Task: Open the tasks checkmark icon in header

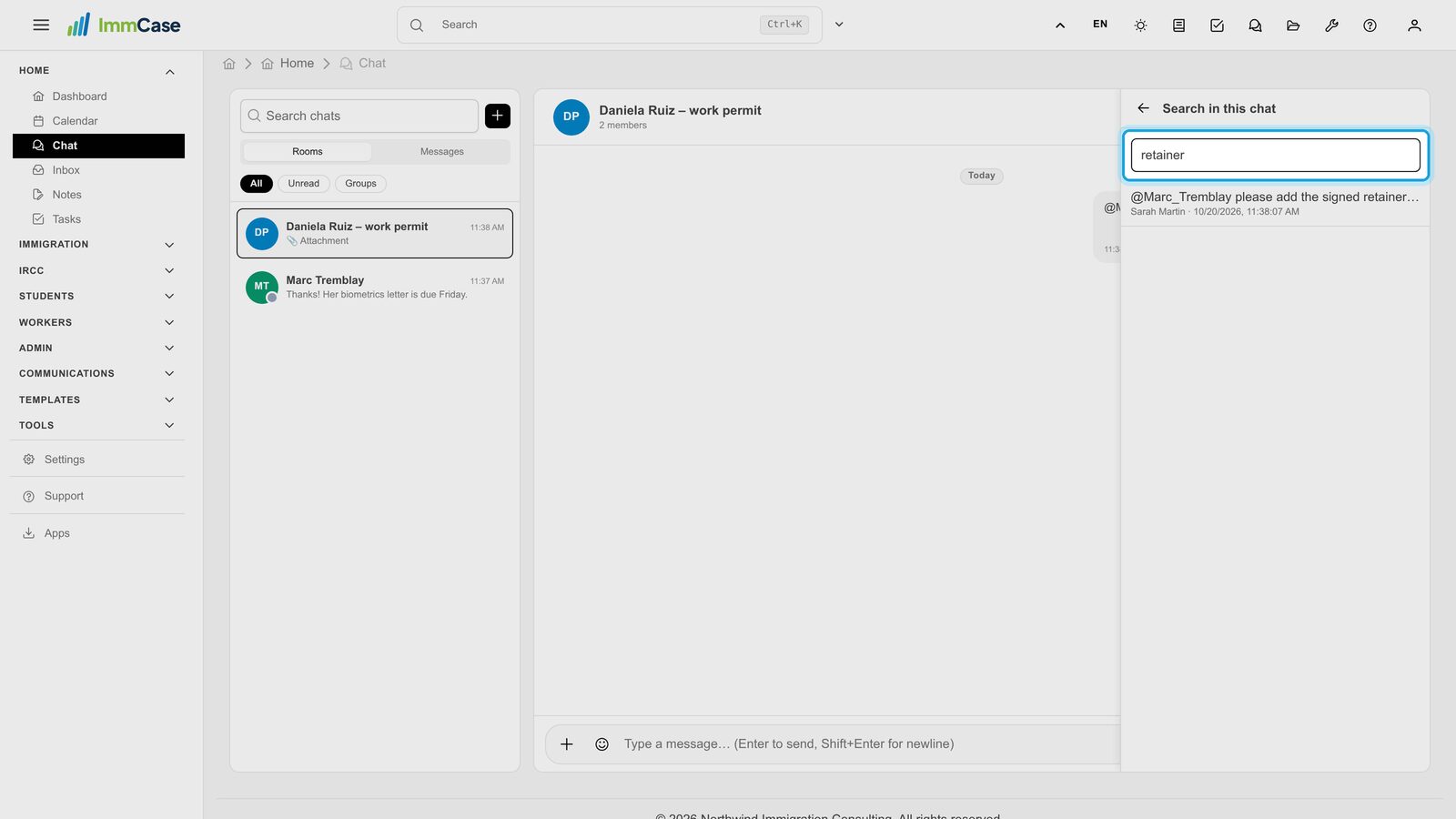Action: (x=1217, y=25)
